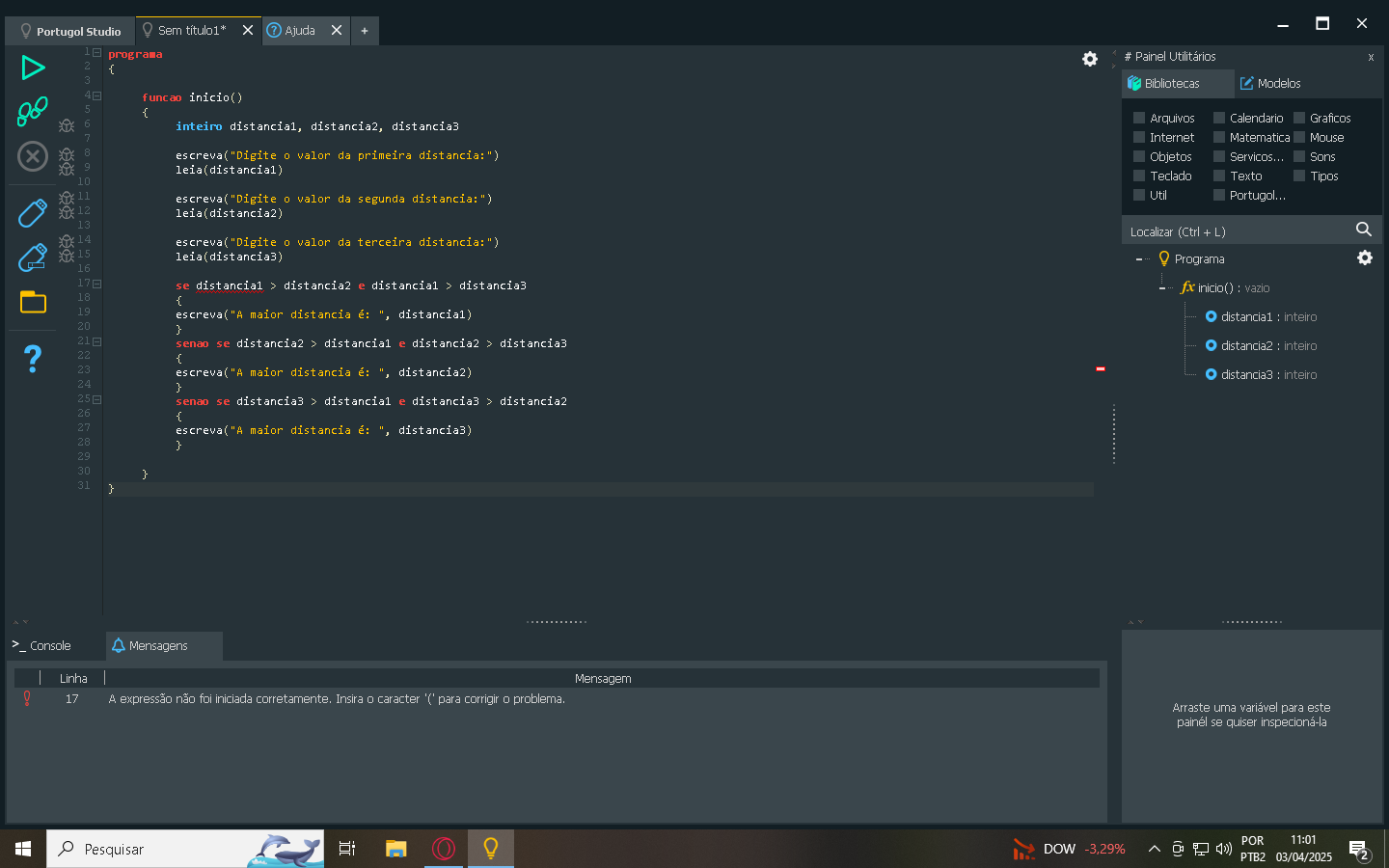Image resolution: width=1389 pixels, height=868 pixels.
Task: Fold senao se block at line 25
Action: (96, 399)
